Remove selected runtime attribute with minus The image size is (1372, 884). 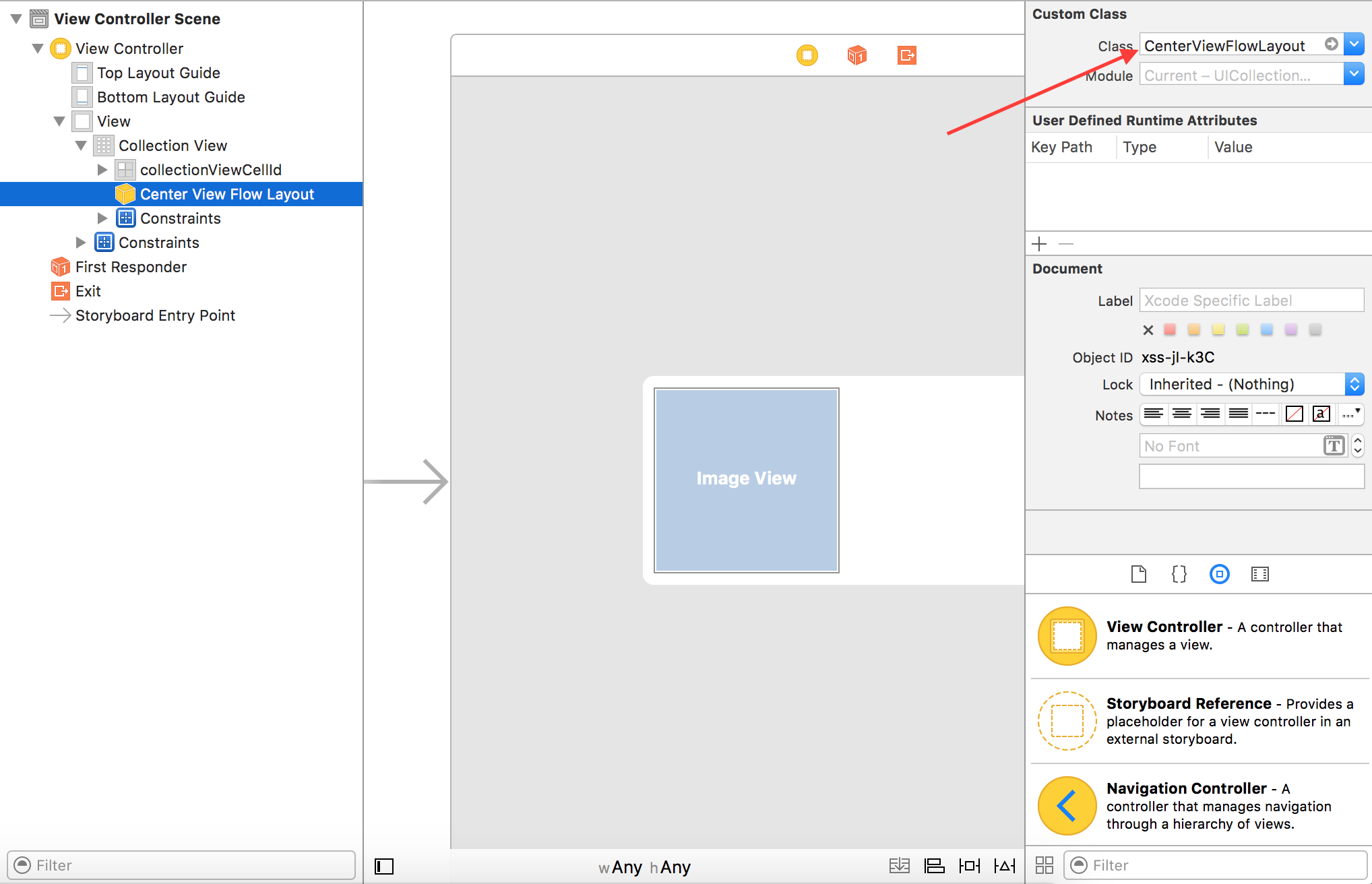click(1065, 244)
